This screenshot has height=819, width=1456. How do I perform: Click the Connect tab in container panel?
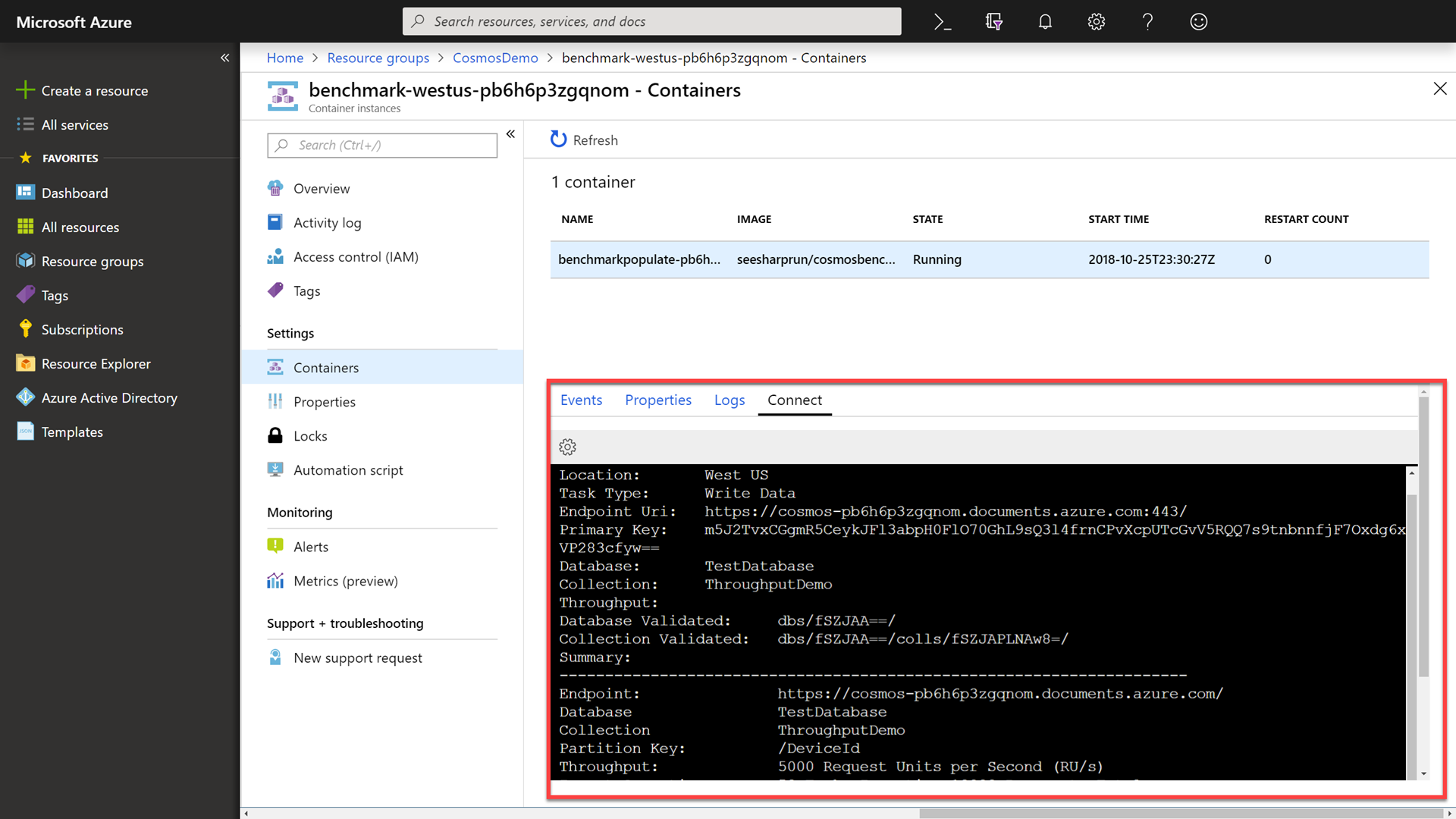tap(795, 399)
